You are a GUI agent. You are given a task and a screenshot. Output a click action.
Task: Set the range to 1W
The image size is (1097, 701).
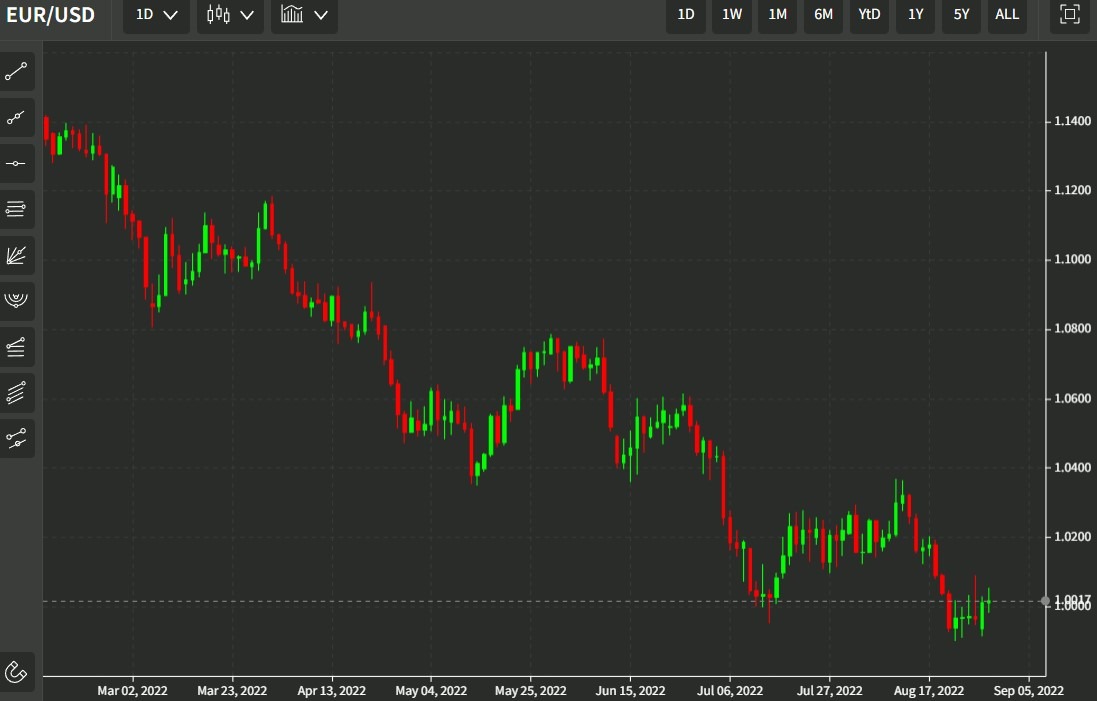coord(732,15)
